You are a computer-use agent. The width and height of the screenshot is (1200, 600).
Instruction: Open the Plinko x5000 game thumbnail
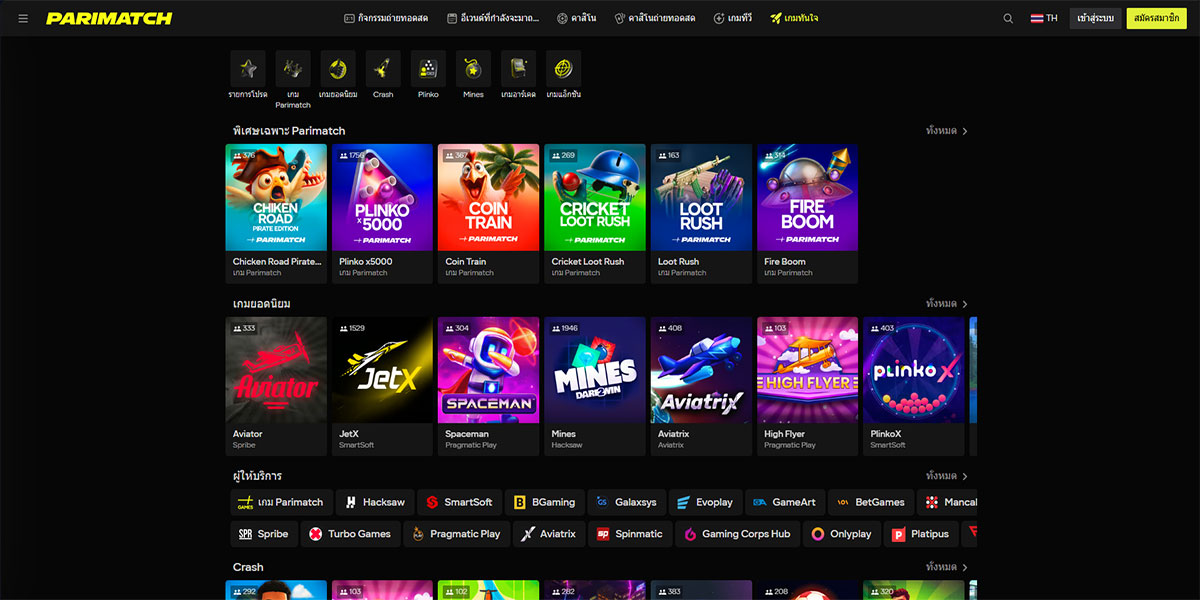pyautogui.click(x=382, y=197)
